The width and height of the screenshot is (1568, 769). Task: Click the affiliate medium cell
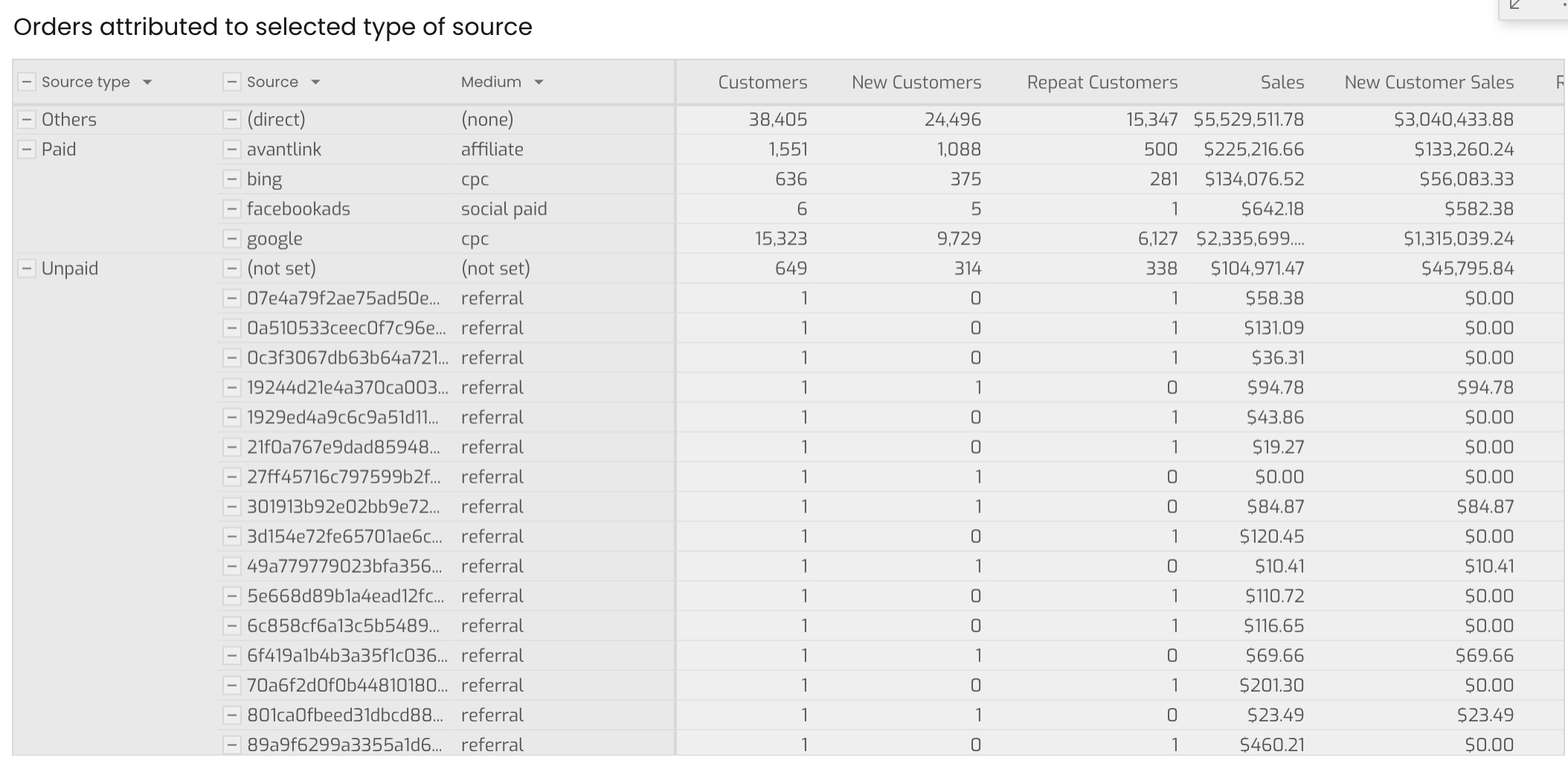(x=492, y=149)
